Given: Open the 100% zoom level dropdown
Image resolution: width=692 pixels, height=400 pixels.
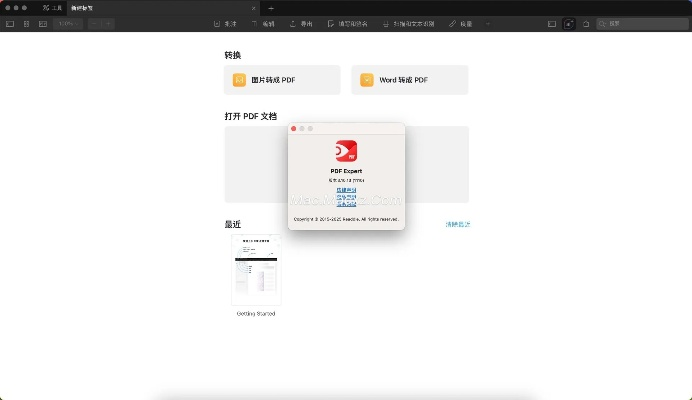Looking at the screenshot, I should [x=68, y=23].
